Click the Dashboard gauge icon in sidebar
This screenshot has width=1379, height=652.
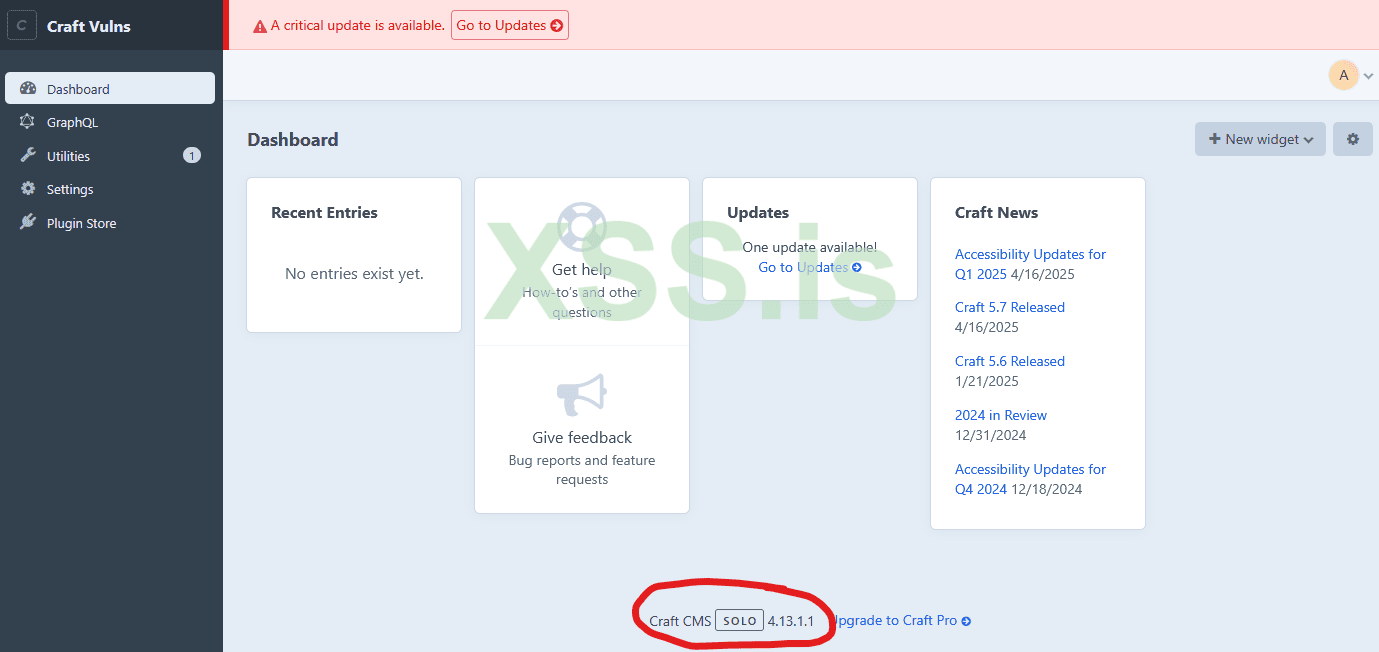(28, 89)
